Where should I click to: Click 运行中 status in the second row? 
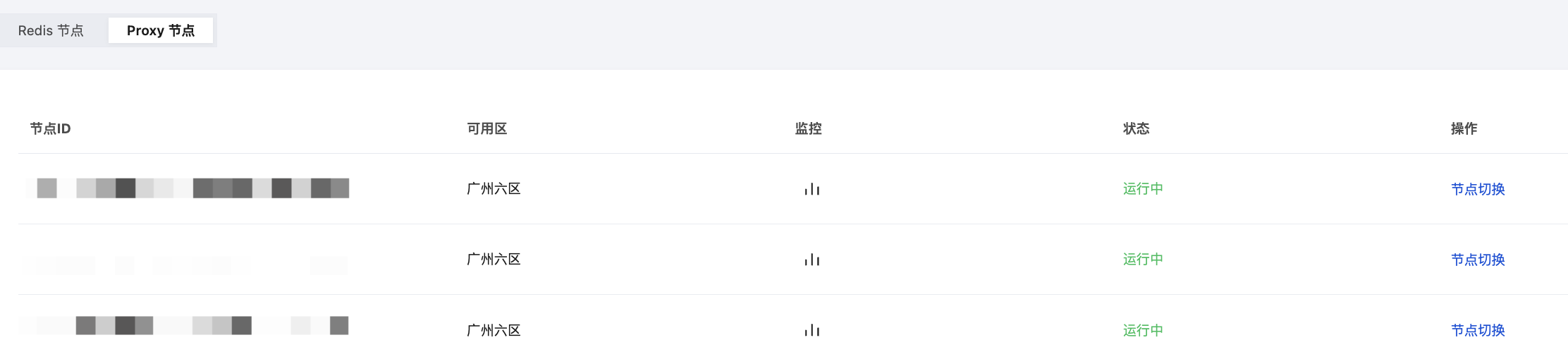[1143, 259]
